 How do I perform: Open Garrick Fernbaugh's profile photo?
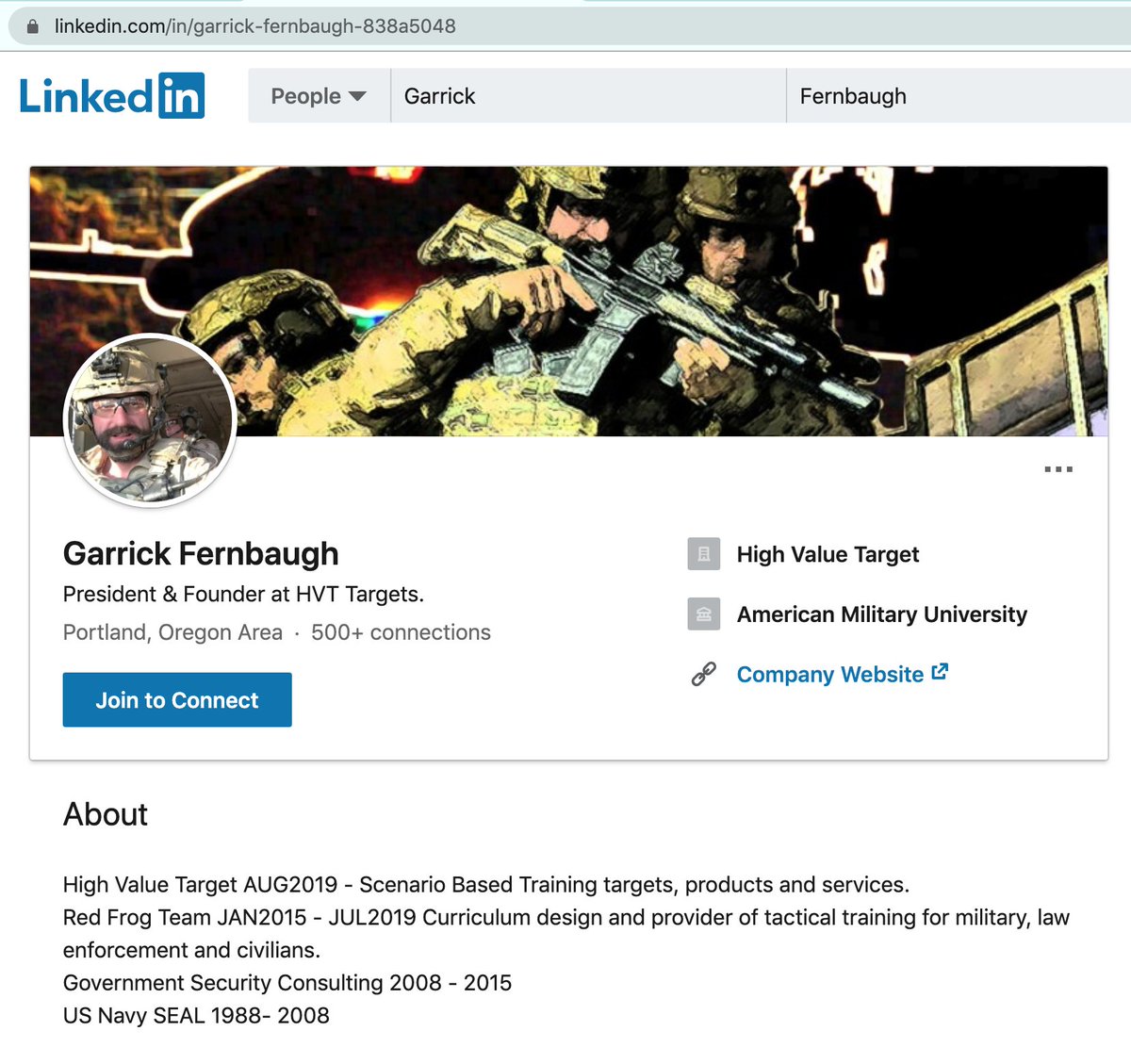149,420
